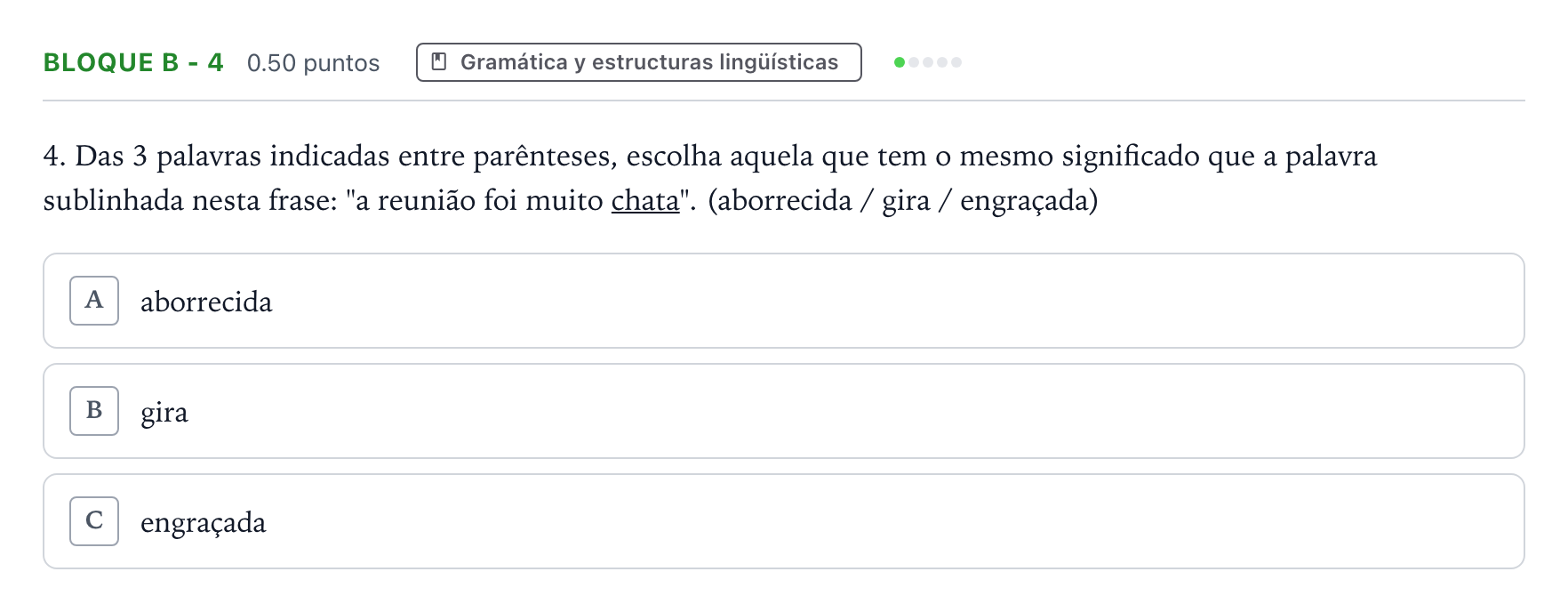This screenshot has height=612, width=1568.
Task: Click aborrecida inside the question parentheses
Action: [785, 200]
